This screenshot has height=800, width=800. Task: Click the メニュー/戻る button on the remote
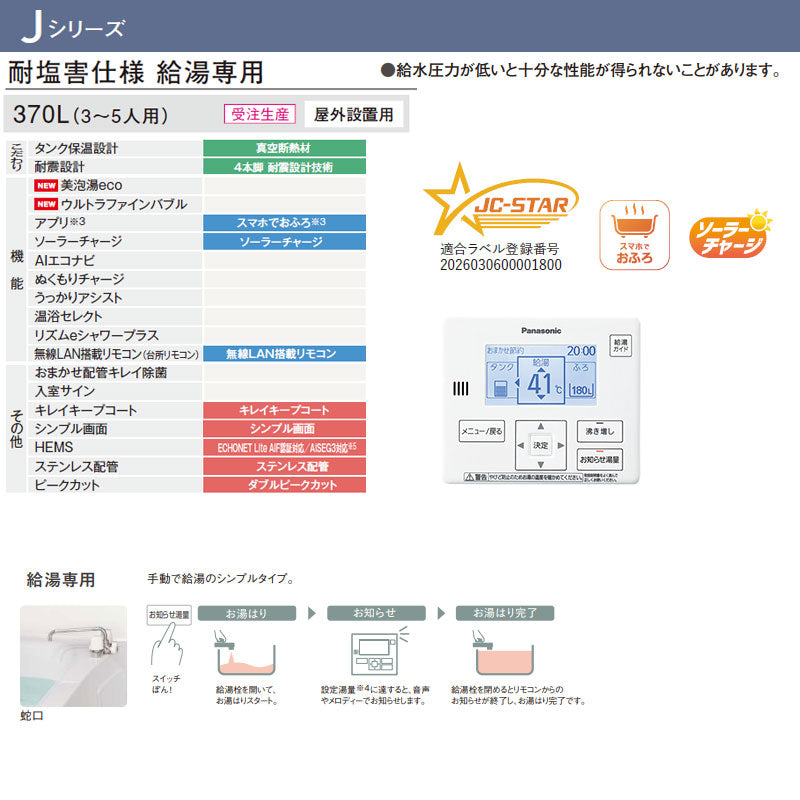(482, 431)
